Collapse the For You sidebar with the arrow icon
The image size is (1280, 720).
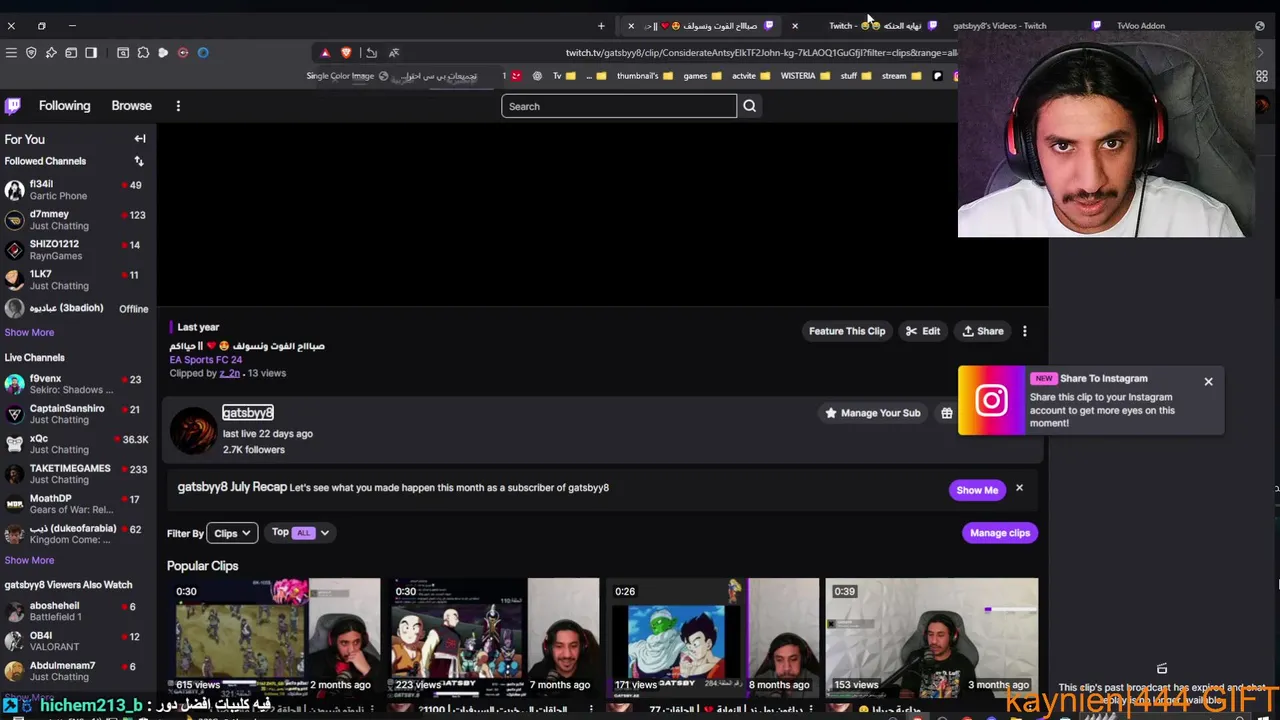140,139
